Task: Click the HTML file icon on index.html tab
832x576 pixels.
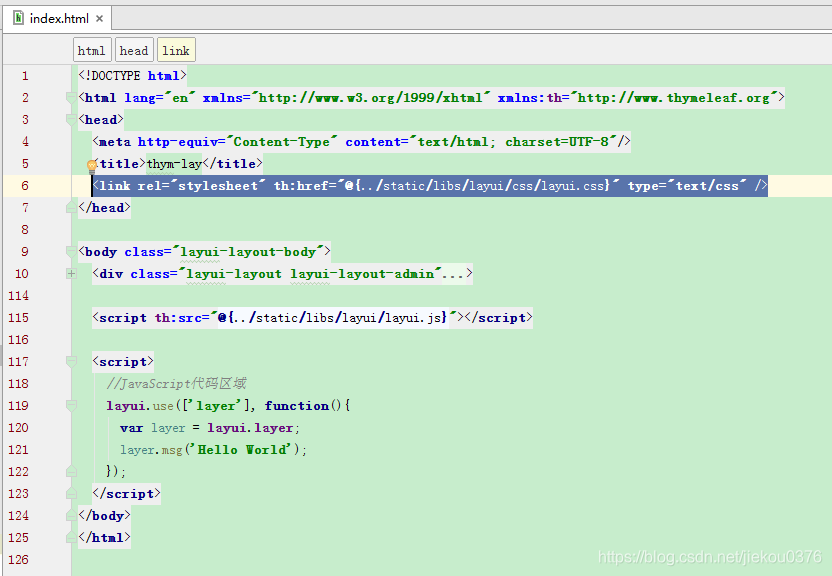Action: pos(19,18)
